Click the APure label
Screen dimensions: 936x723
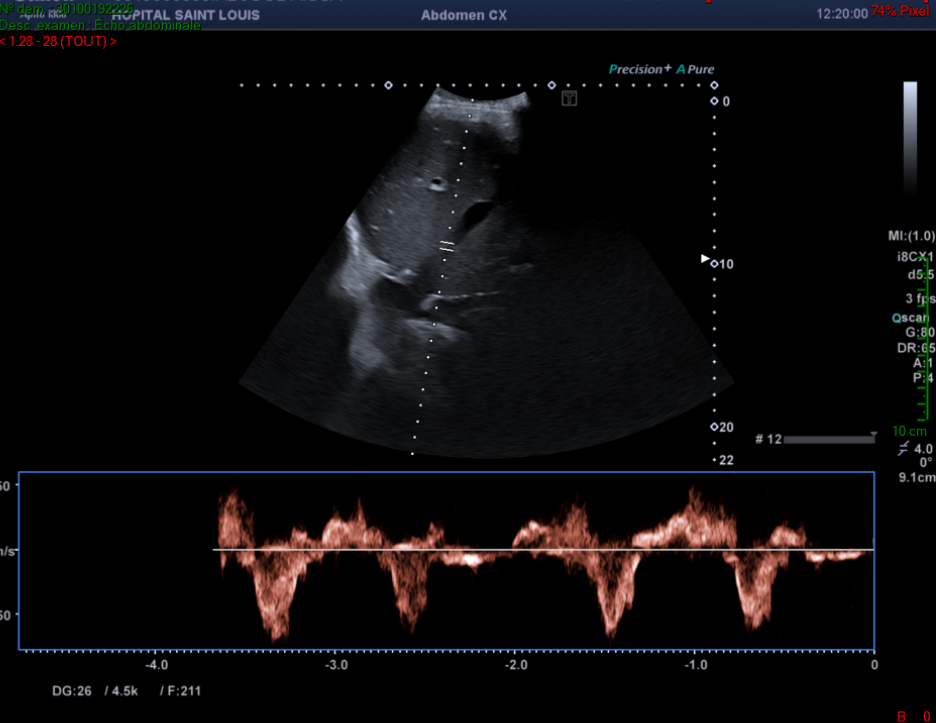pos(696,70)
